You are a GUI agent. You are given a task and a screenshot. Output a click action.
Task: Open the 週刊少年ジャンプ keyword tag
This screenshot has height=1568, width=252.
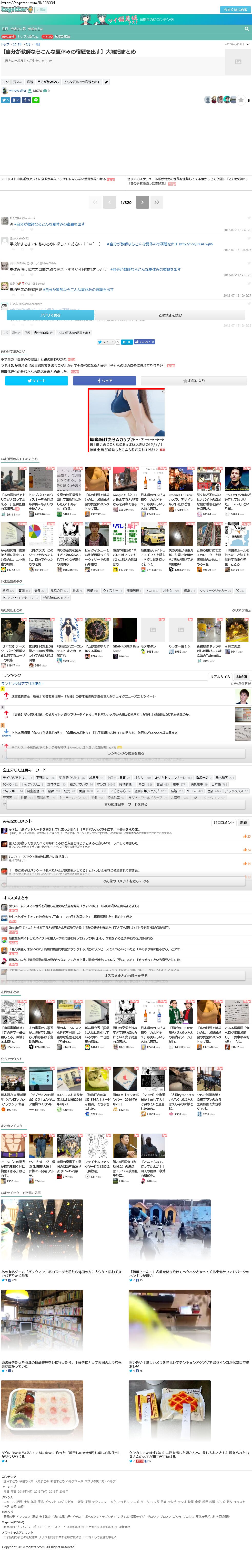(150, 791)
